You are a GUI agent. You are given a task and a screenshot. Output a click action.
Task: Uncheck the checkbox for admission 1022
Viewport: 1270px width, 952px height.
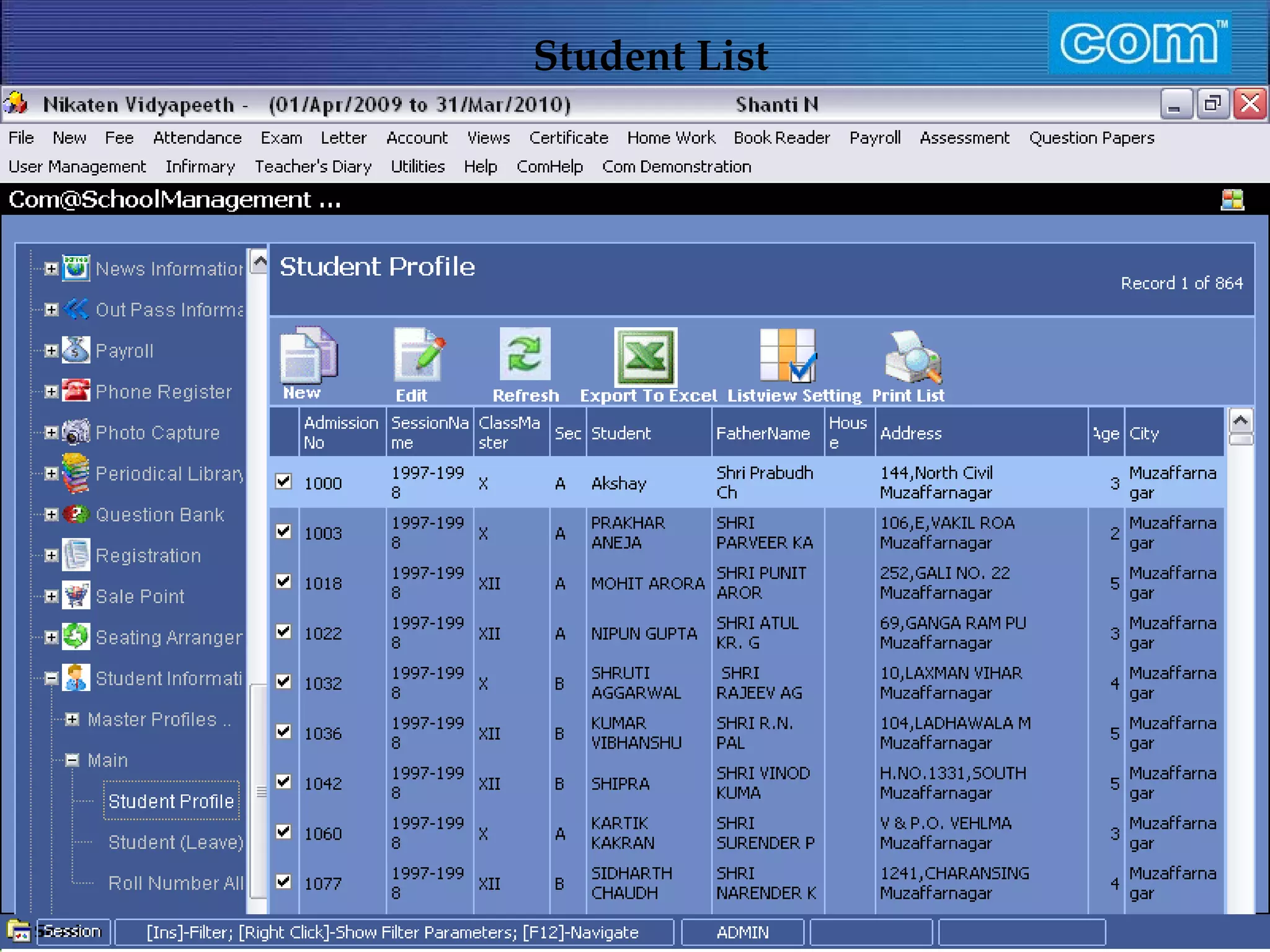[x=283, y=632]
